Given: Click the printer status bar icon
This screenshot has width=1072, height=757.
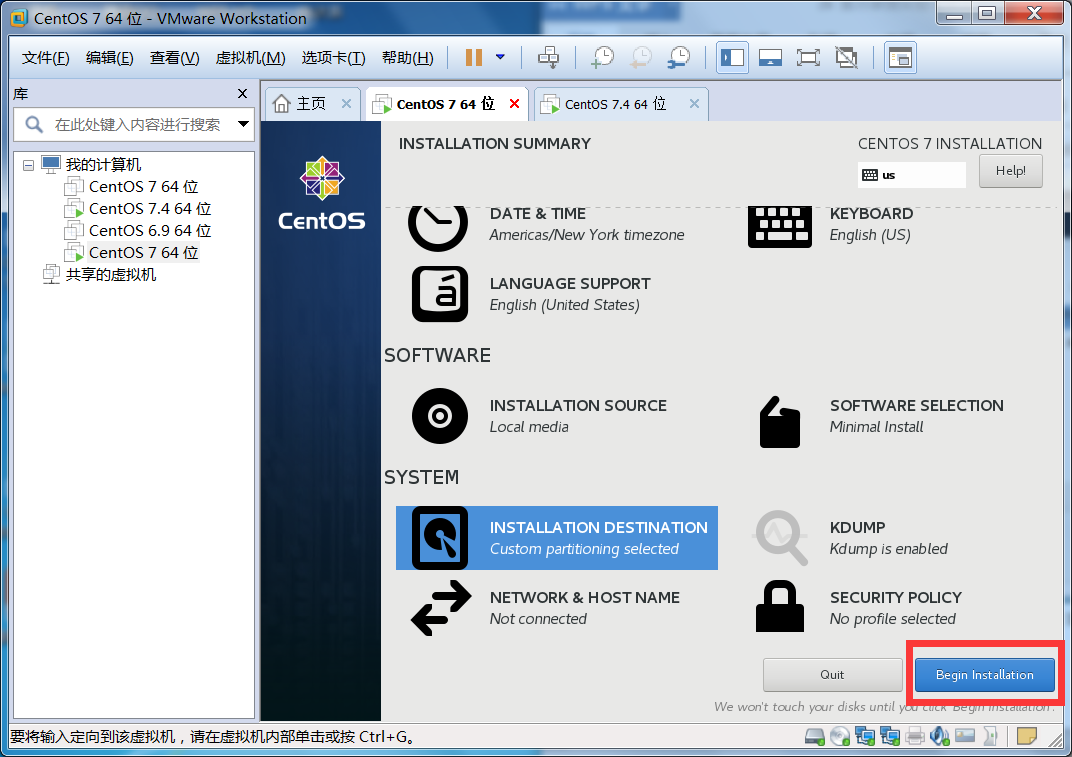Looking at the screenshot, I should tap(915, 736).
